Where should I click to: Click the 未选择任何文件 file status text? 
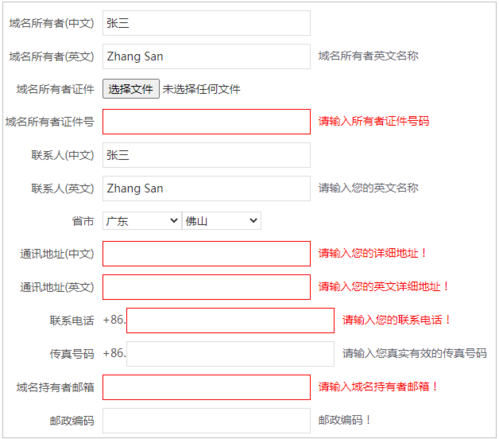click(x=201, y=89)
